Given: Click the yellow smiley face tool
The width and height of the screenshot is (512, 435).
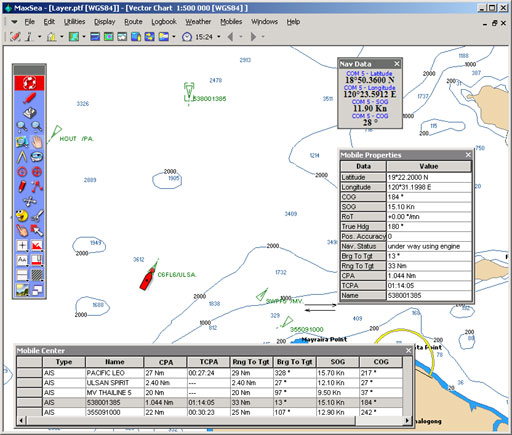Looking at the screenshot, I should pyautogui.click(x=22, y=216).
